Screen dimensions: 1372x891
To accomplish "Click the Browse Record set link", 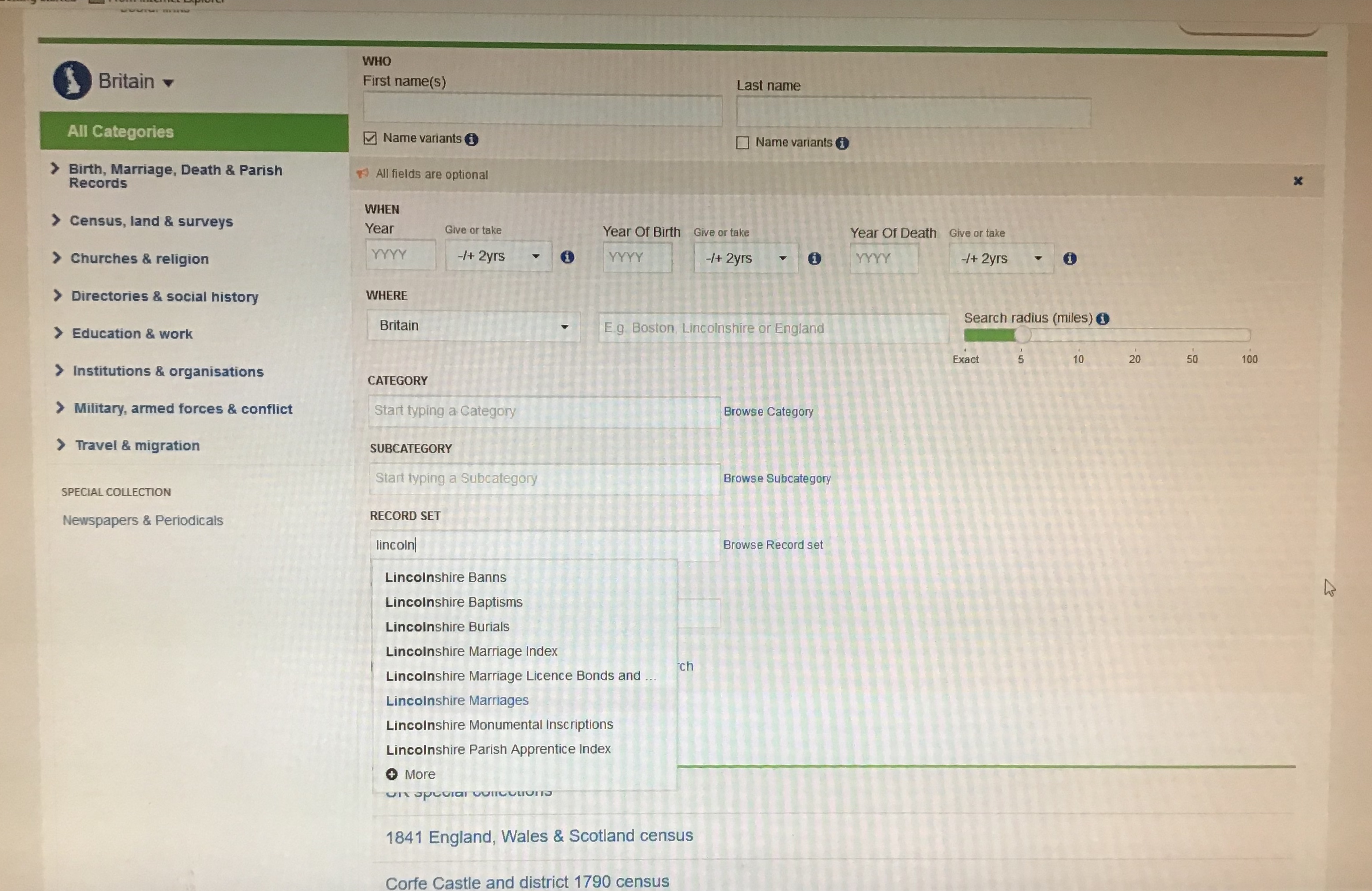I will [x=772, y=545].
